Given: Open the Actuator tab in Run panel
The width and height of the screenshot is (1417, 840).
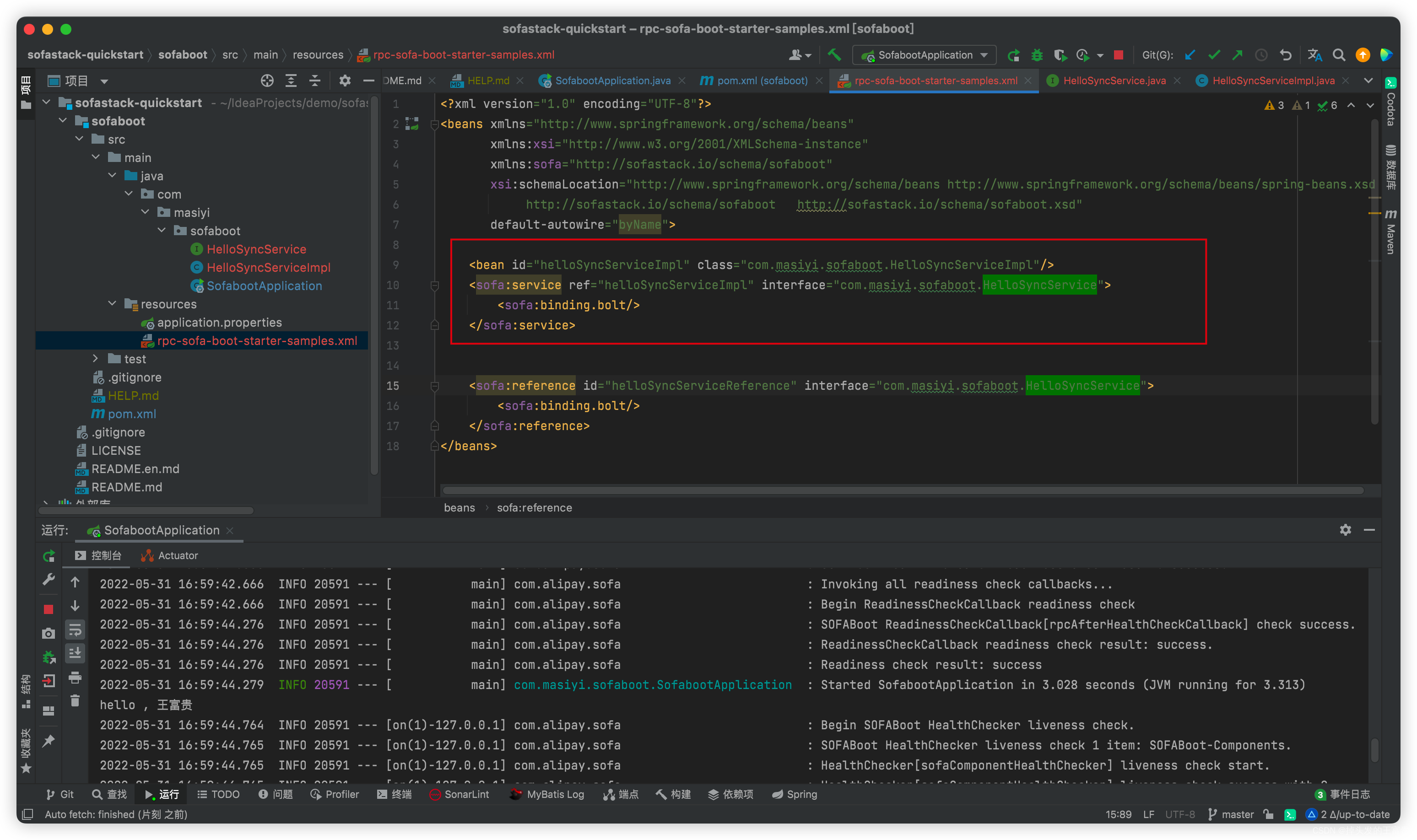Looking at the screenshot, I should 169,555.
